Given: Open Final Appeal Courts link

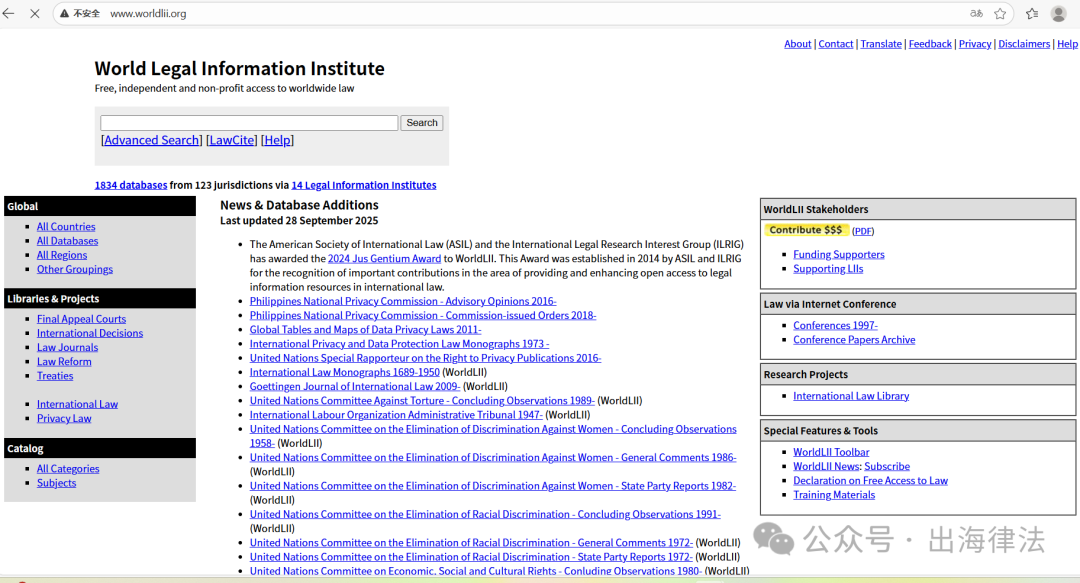Looking at the screenshot, I should (x=81, y=319).
